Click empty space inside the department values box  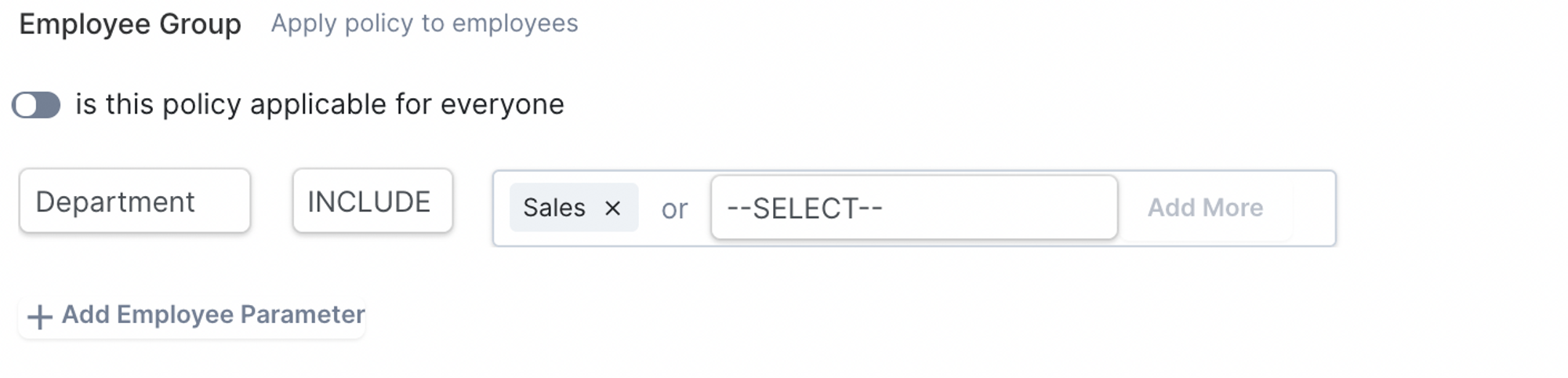[1313, 208]
